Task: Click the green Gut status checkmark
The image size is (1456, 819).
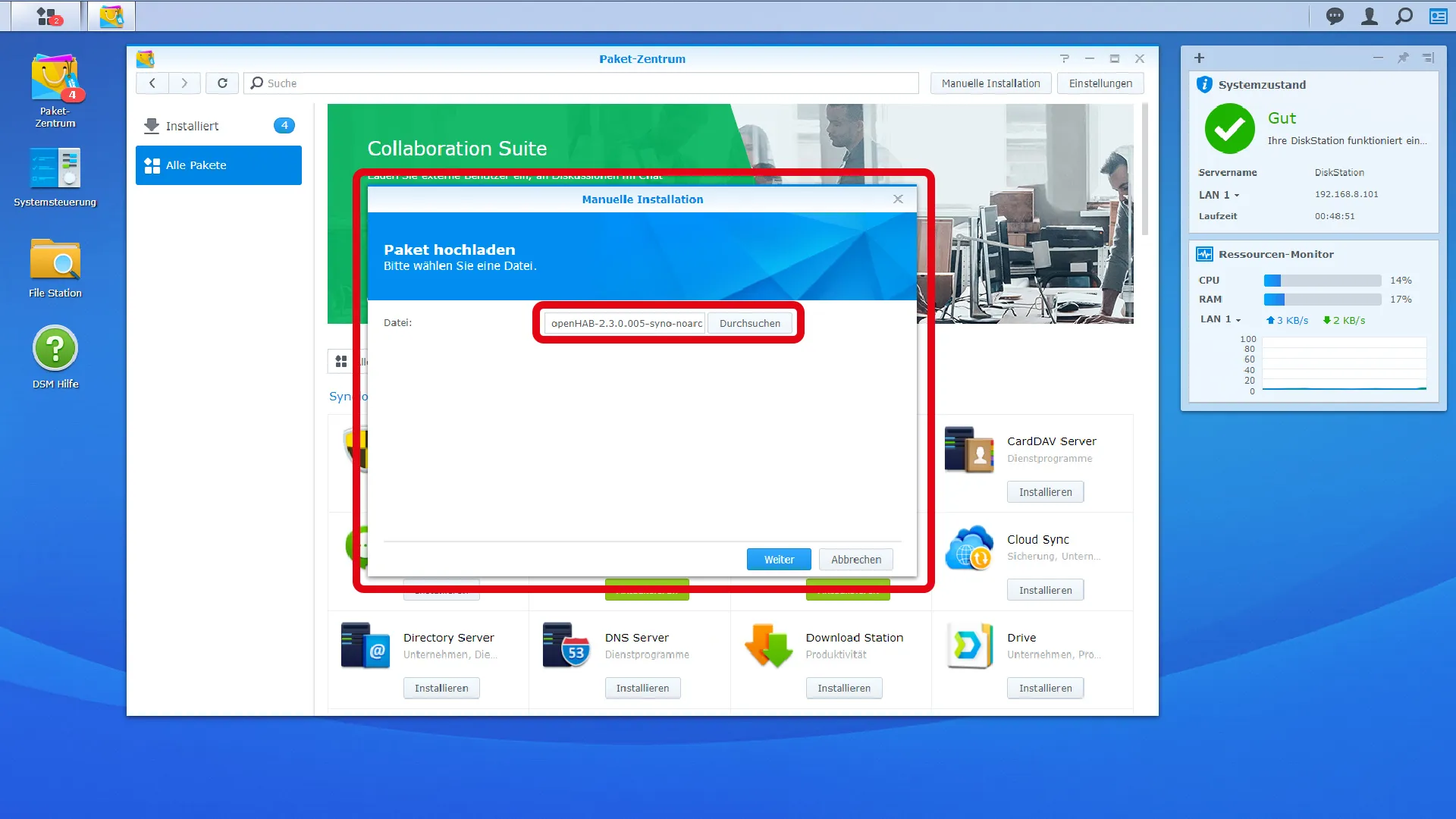Action: point(1230,129)
